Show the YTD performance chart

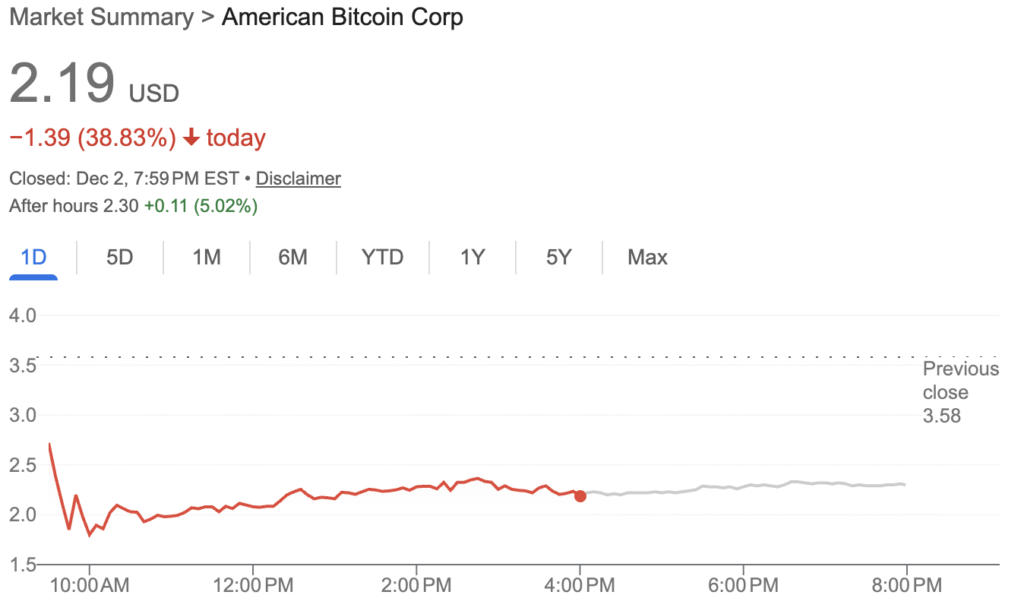pos(382,257)
